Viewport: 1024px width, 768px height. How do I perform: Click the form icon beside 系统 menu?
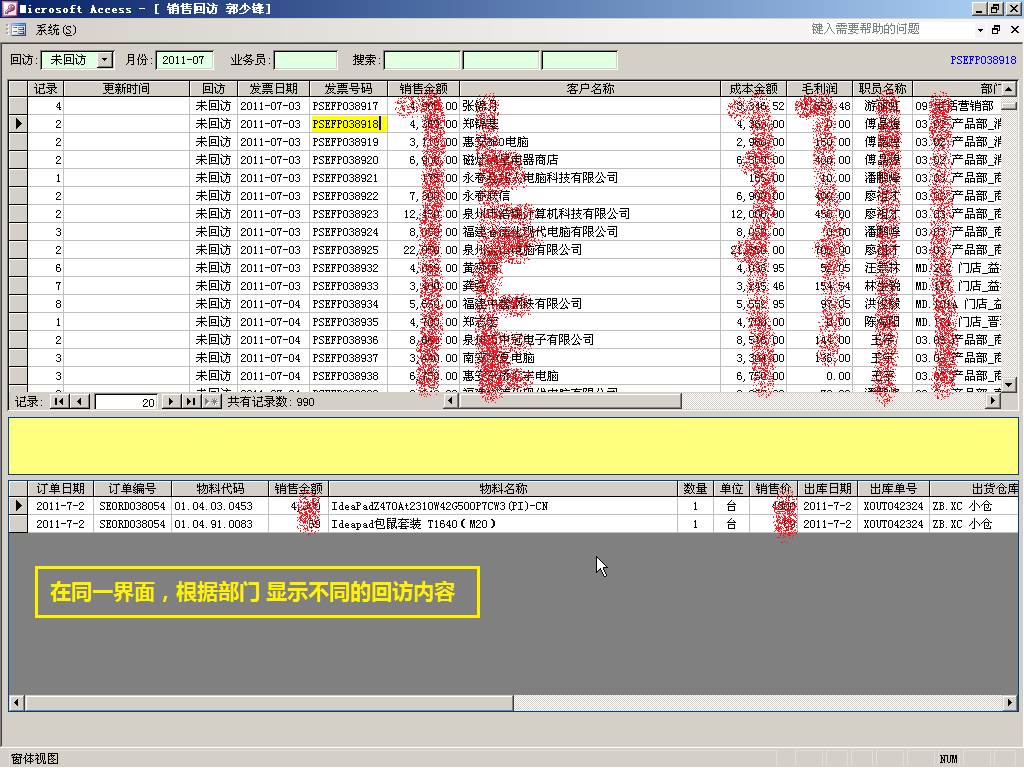18,30
